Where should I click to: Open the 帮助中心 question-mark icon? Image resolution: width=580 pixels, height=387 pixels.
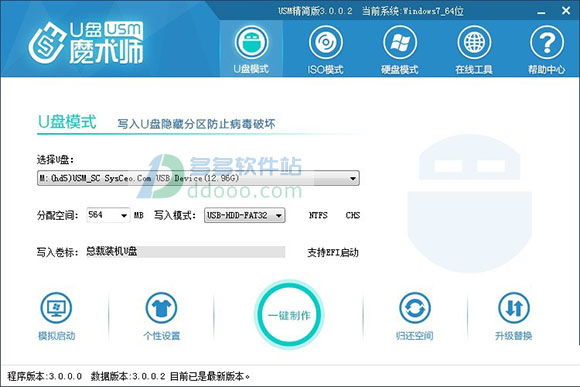[547, 42]
